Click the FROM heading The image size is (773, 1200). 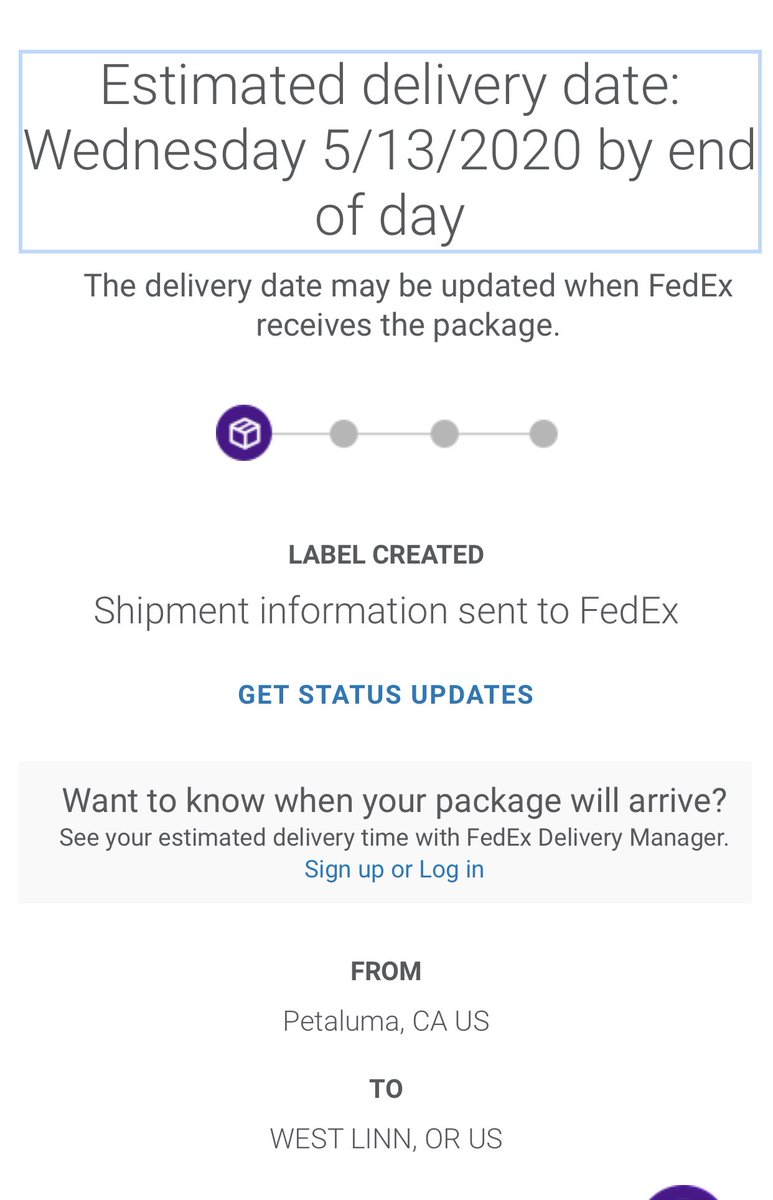pos(386,971)
